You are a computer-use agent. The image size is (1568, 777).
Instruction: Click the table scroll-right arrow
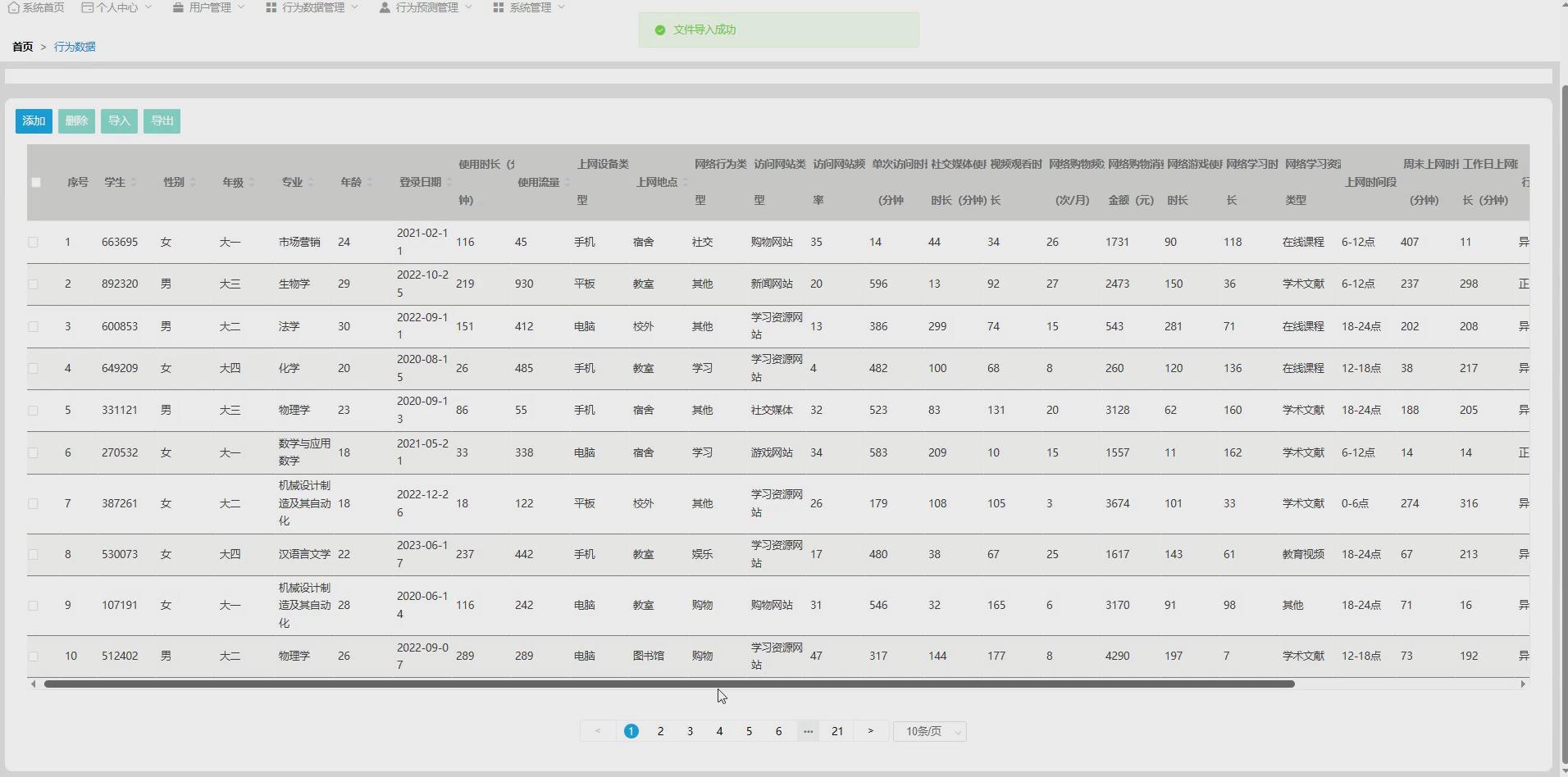(1524, 684)
